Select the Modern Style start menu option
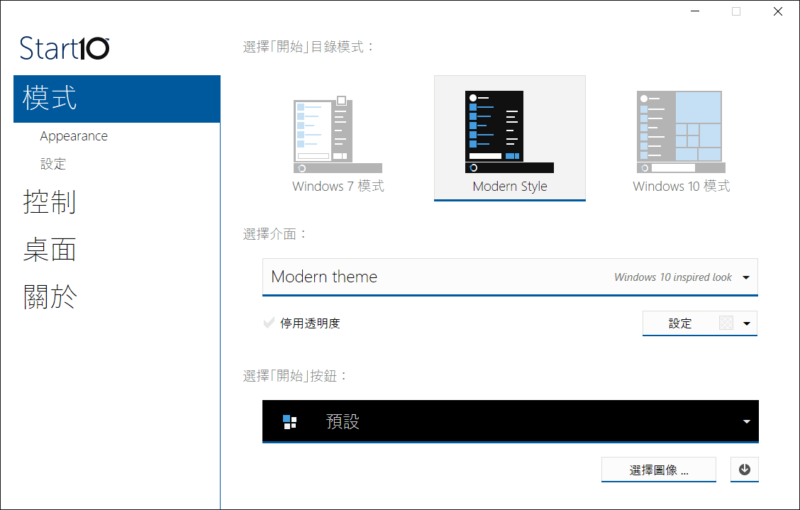The height and width of the screenshot is (510, 800). [x=510, y=138]
